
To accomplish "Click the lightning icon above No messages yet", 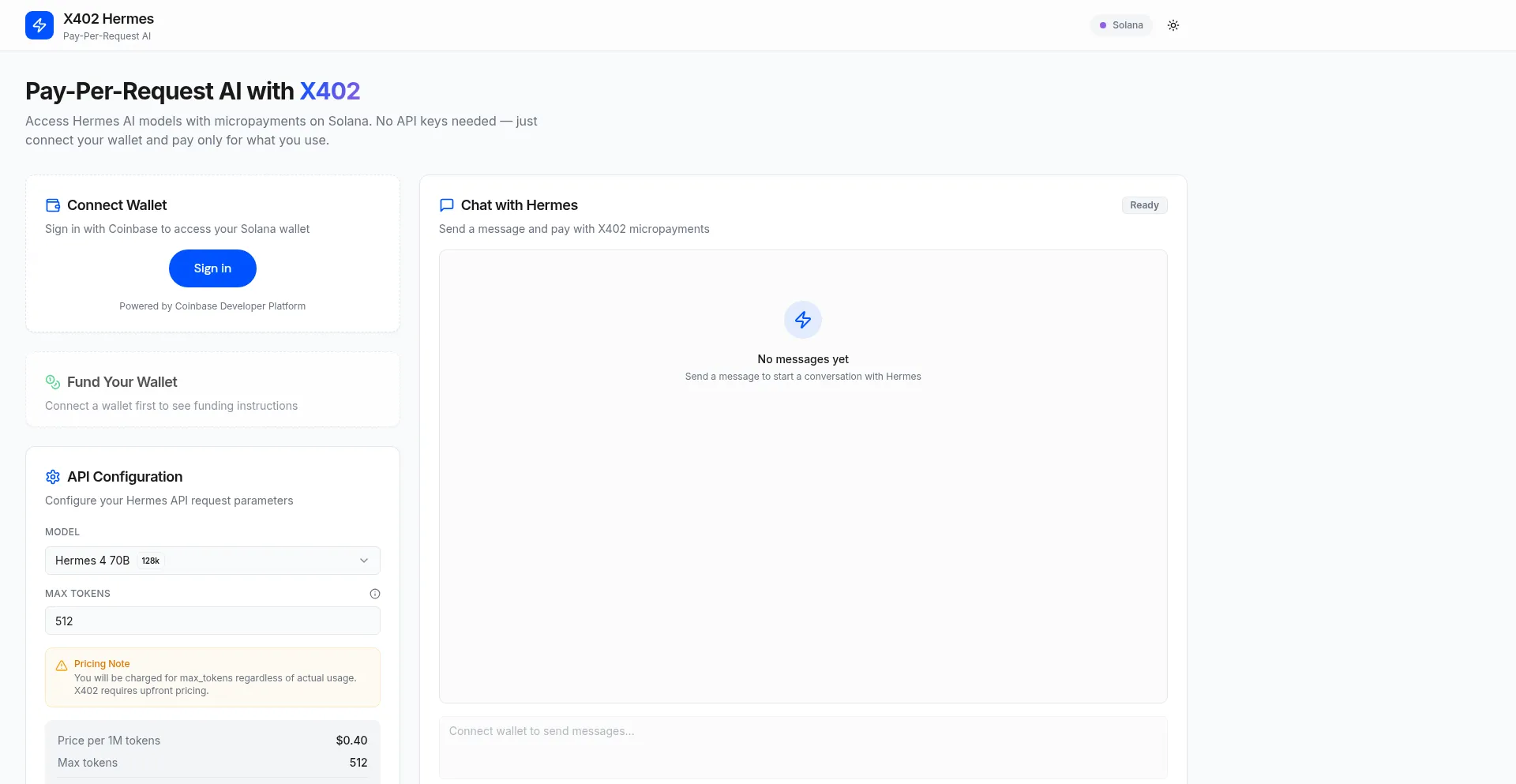I will (x=803, y=320).
